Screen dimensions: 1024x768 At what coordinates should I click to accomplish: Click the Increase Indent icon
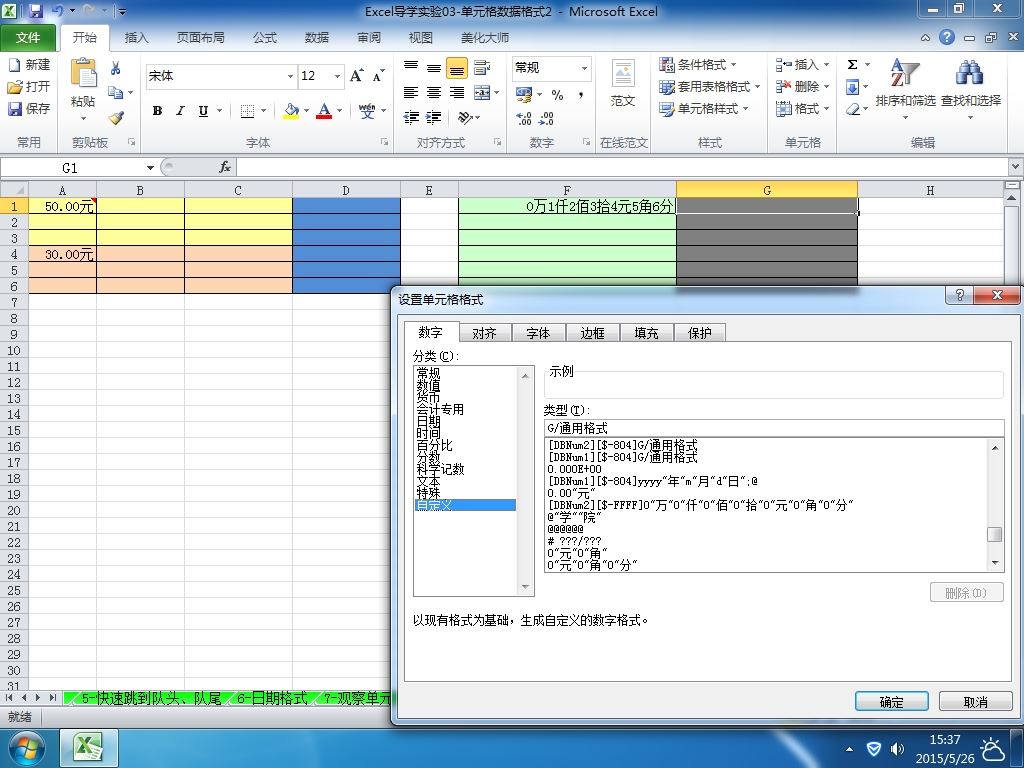434,118
